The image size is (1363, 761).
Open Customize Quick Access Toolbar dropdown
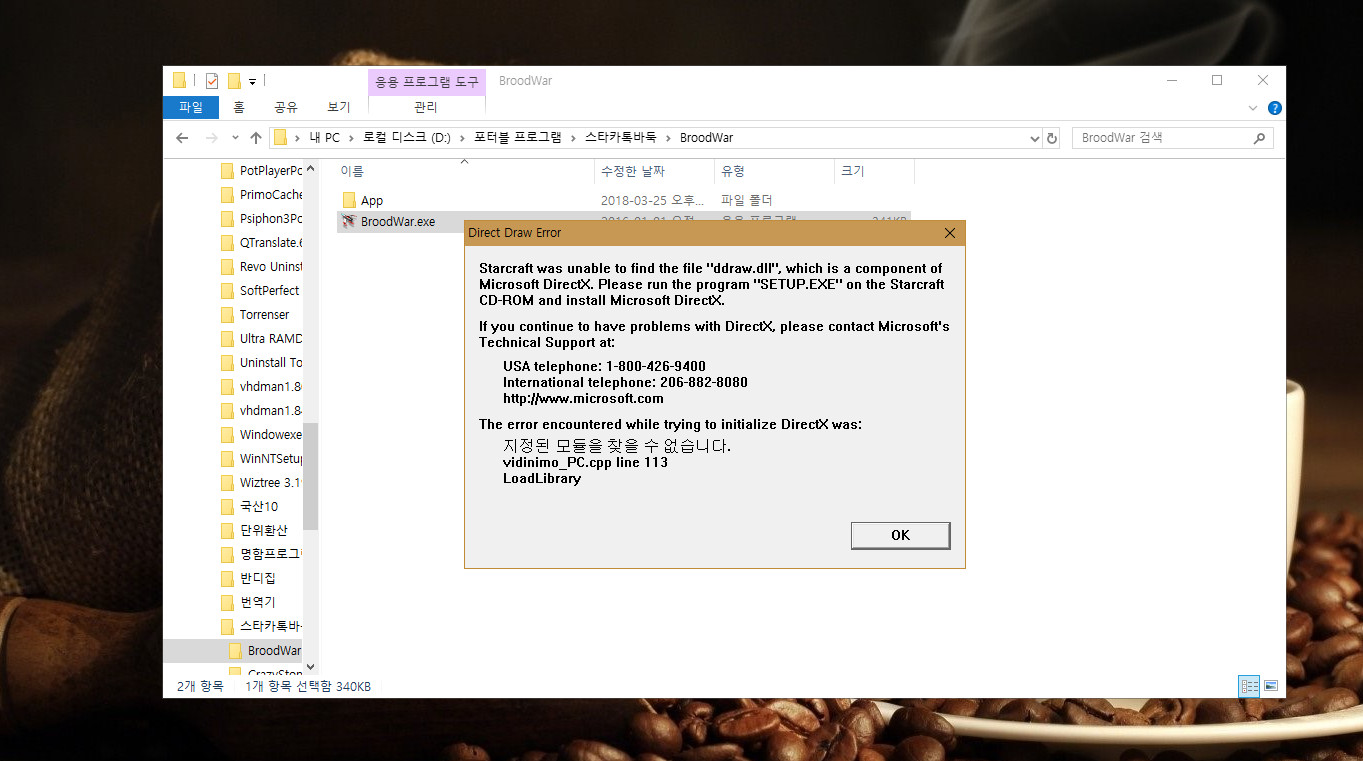pyautogui.click(x=252, y=81)
